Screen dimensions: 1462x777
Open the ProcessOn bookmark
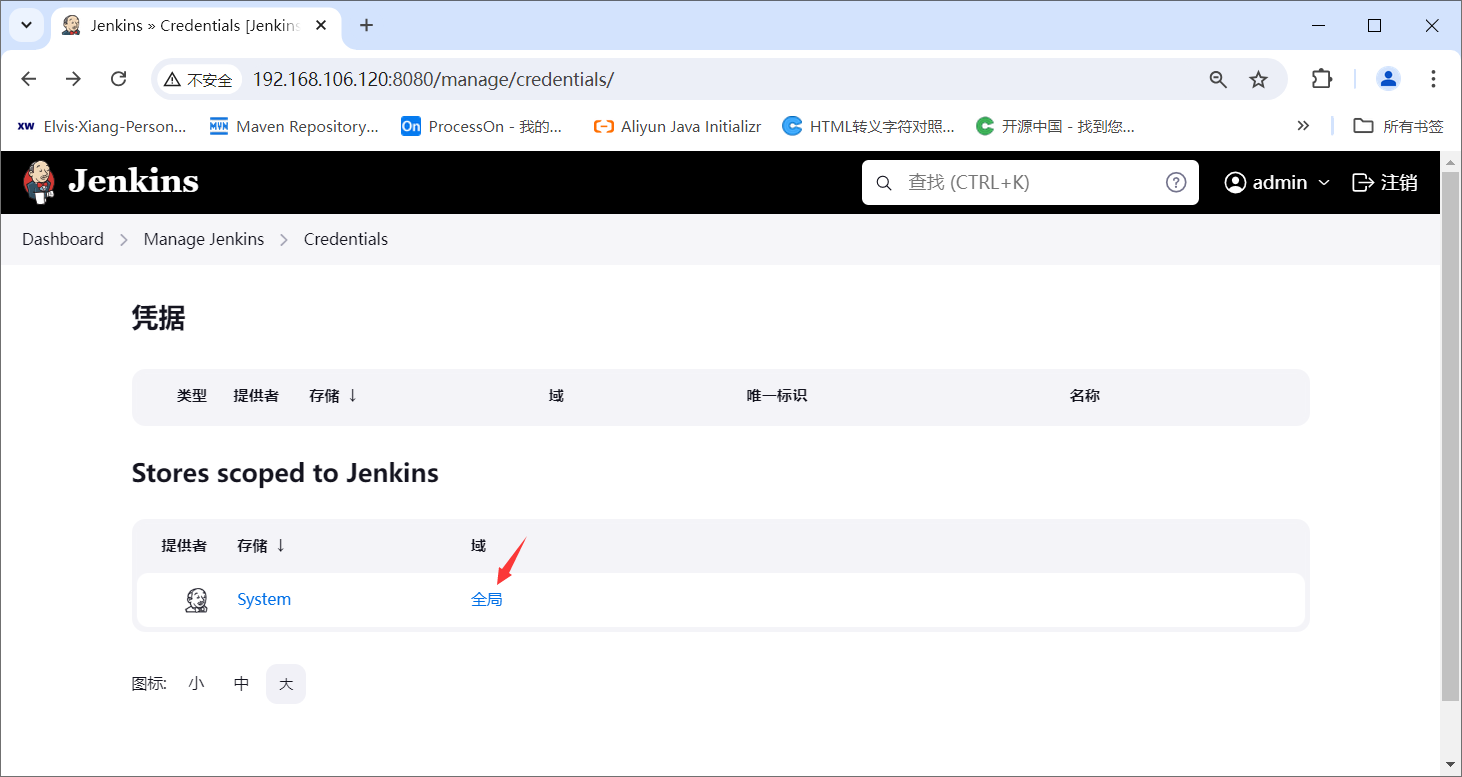point(482,126)
